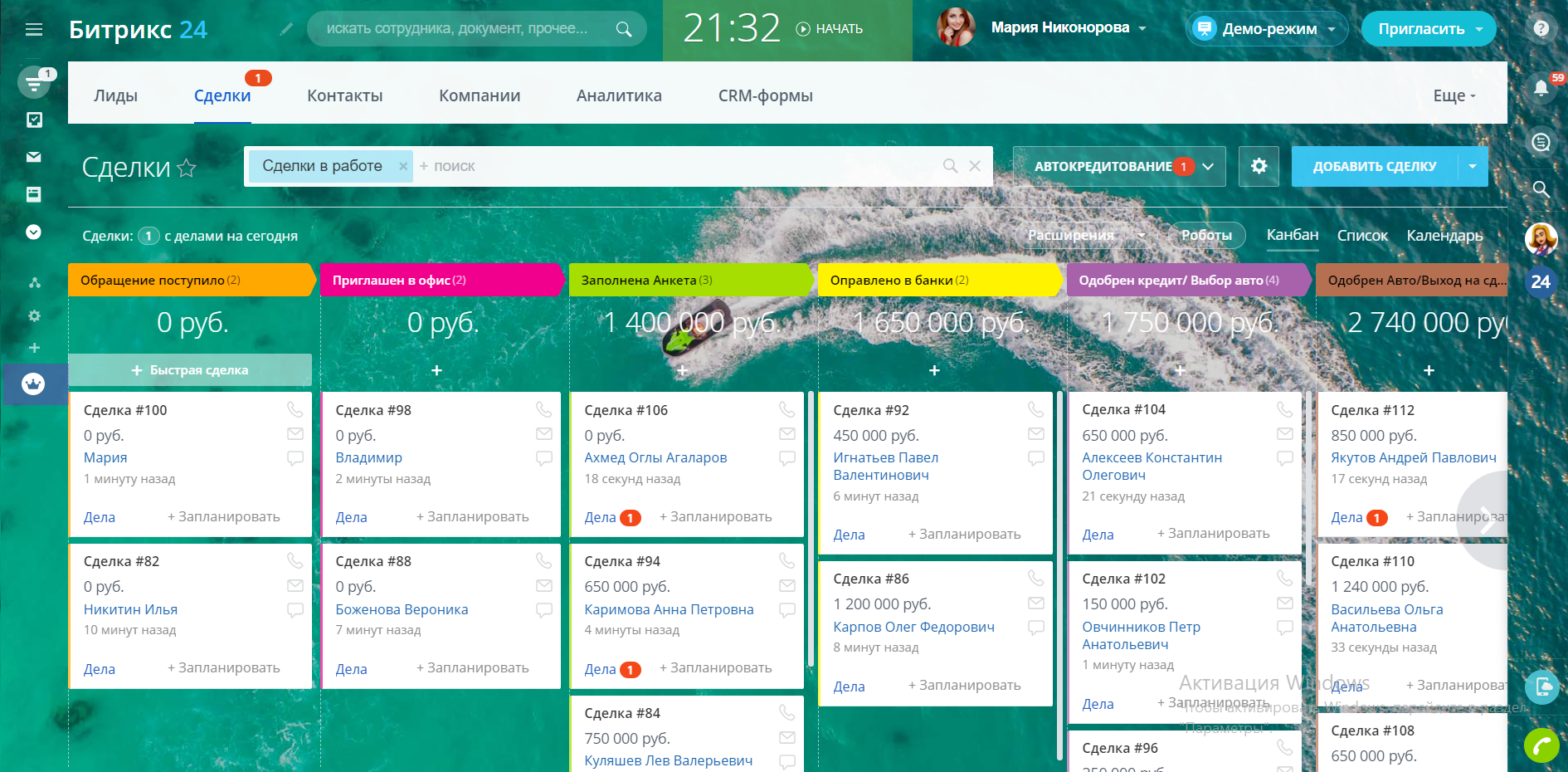This screenshot has height=772, width=1568.
Task: Add a deal to 'Оправлено в банки' column
Action: 934,370
